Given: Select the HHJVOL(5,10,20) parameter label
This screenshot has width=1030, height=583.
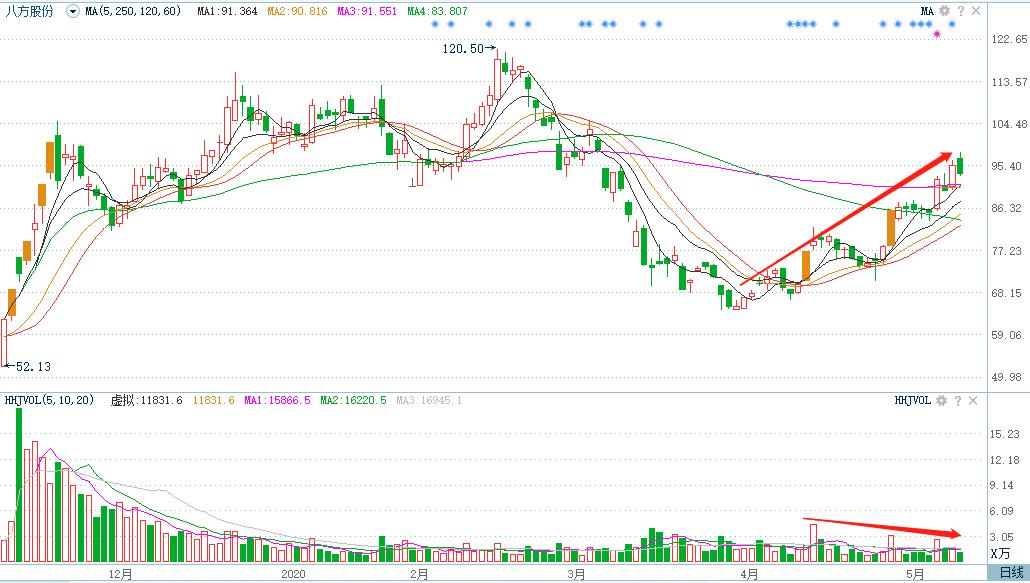Looking at the screenshot, I should click(49, 400).
